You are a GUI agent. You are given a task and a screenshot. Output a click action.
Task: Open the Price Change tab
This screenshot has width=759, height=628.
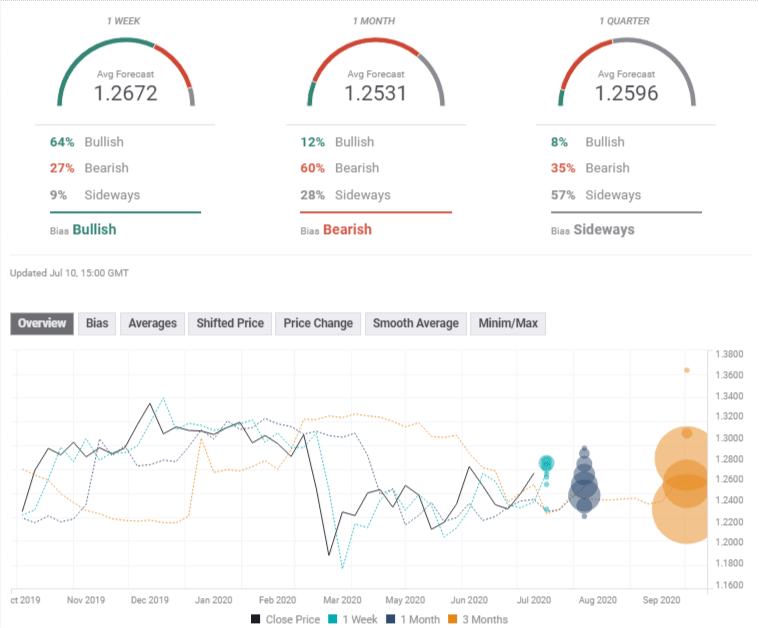[x=318, y=323]
